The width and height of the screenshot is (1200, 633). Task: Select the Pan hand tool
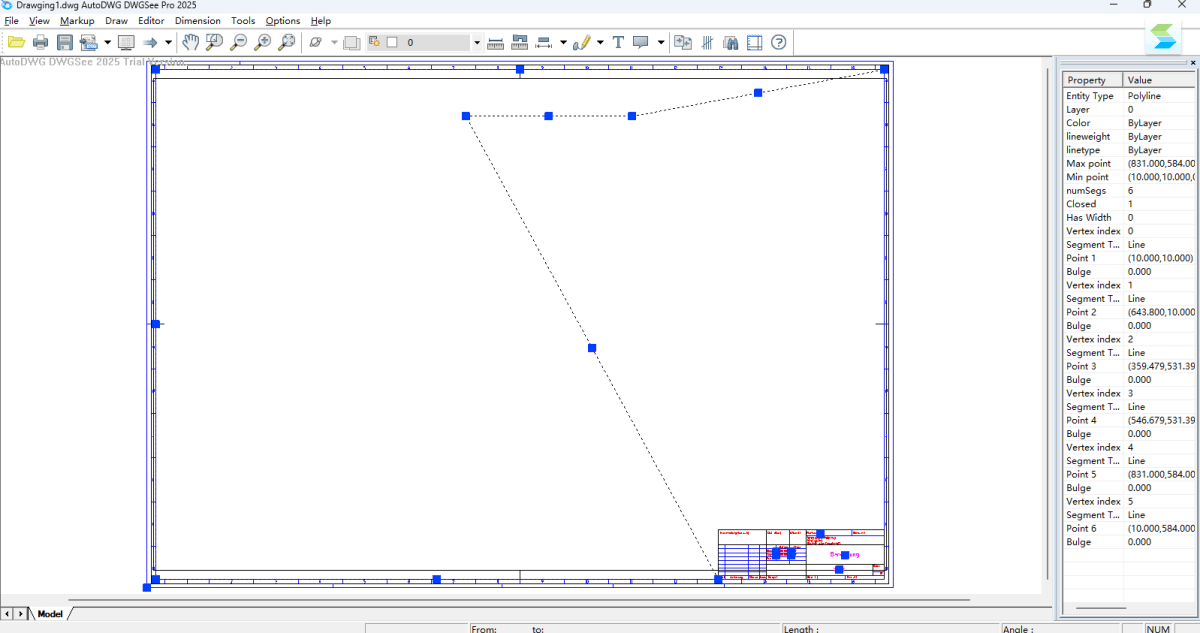coord(190,42)
